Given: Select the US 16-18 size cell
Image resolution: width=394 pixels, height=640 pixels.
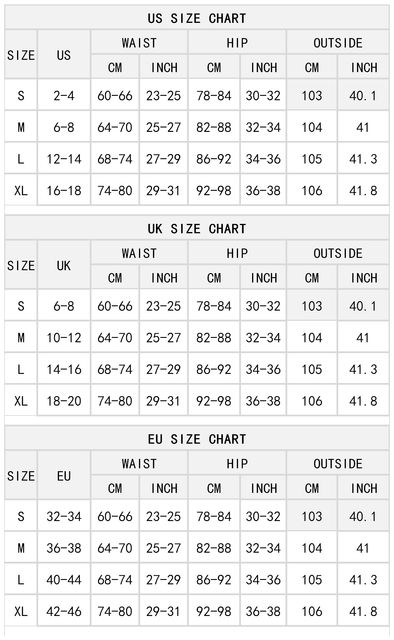Looking at the screenshot, I should point(64,190).
